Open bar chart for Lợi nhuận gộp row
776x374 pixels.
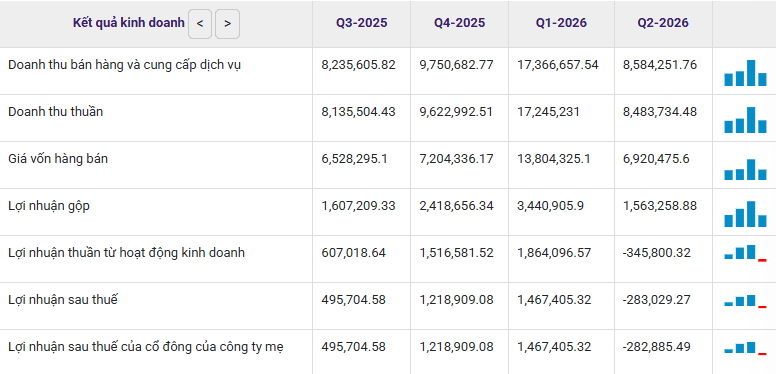point(745,214)
